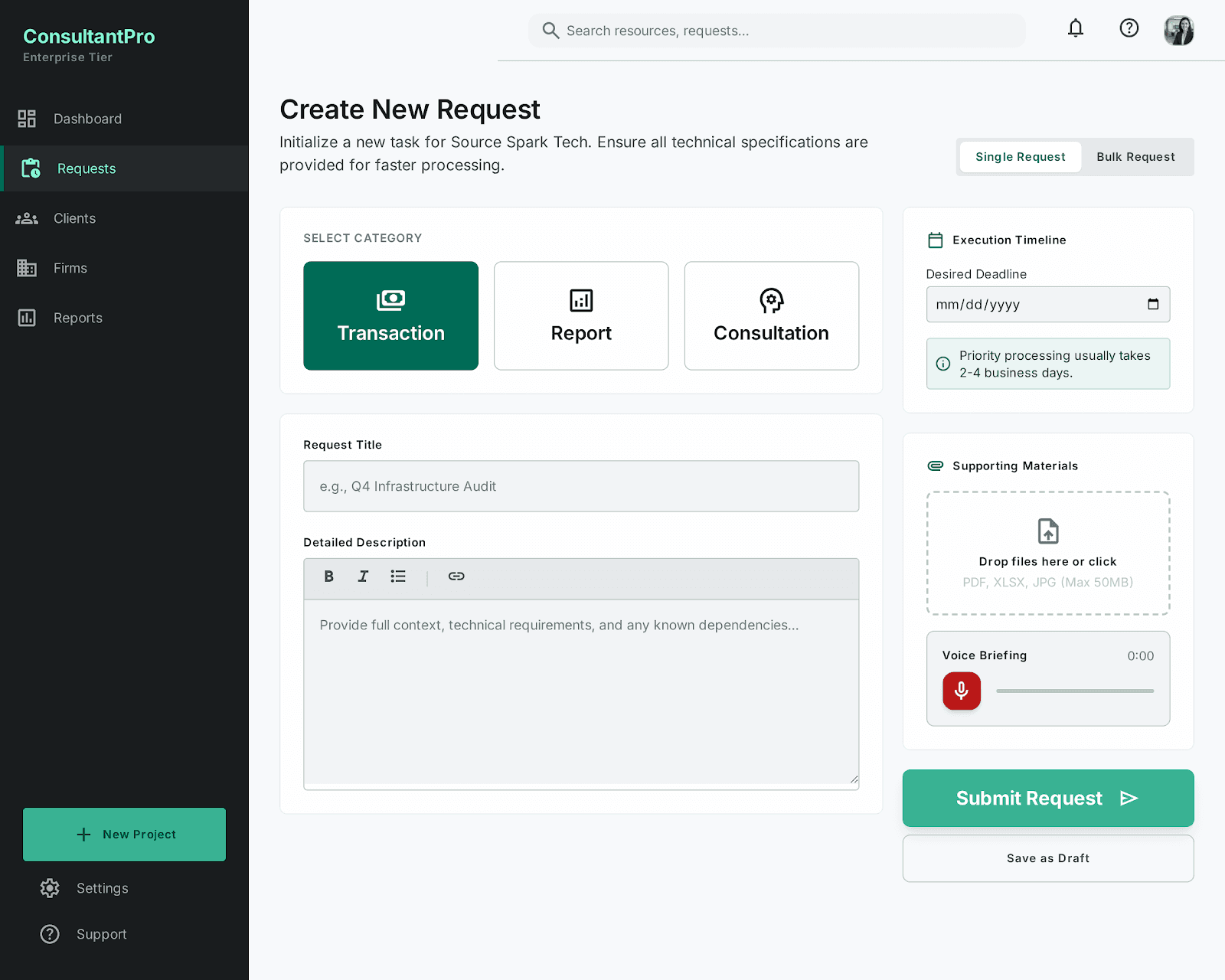The height and width of the screenshot is (980, 1225).
Task: Switch to Bulk Request mode
Action: [x=1135, y=157]
